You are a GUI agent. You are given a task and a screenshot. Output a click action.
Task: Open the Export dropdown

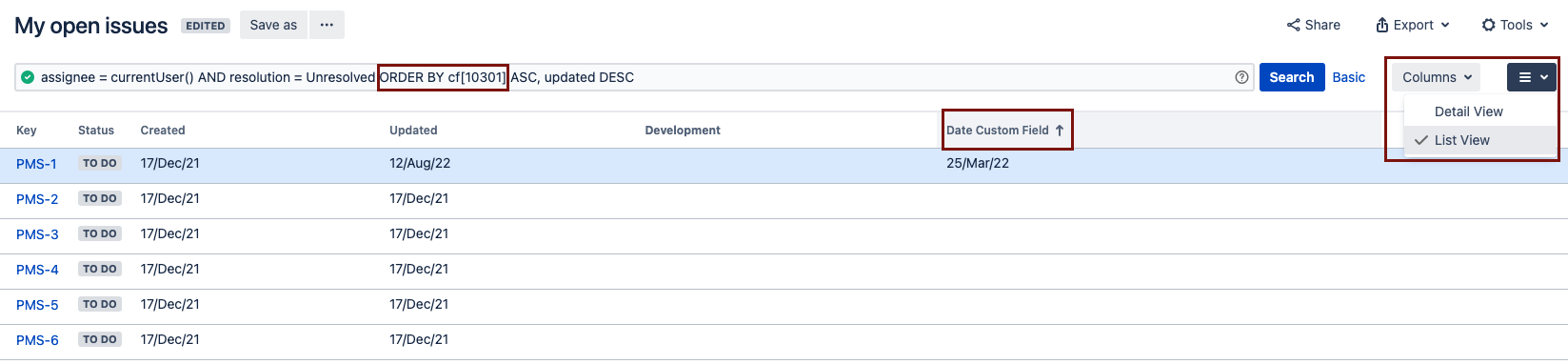1413,25
